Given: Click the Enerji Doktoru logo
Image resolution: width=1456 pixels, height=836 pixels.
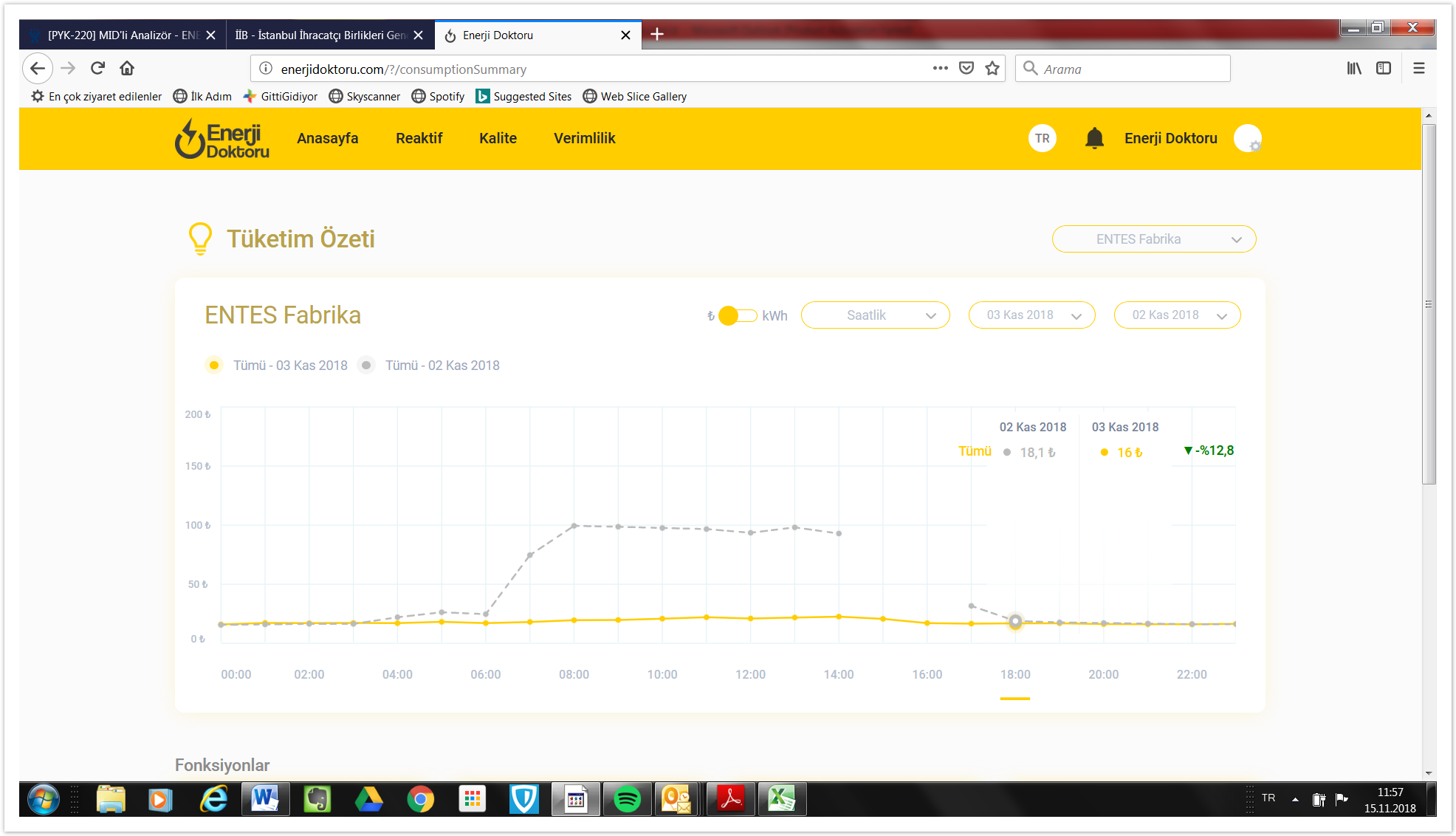Looking at the screenshot, I should [222, 139].
